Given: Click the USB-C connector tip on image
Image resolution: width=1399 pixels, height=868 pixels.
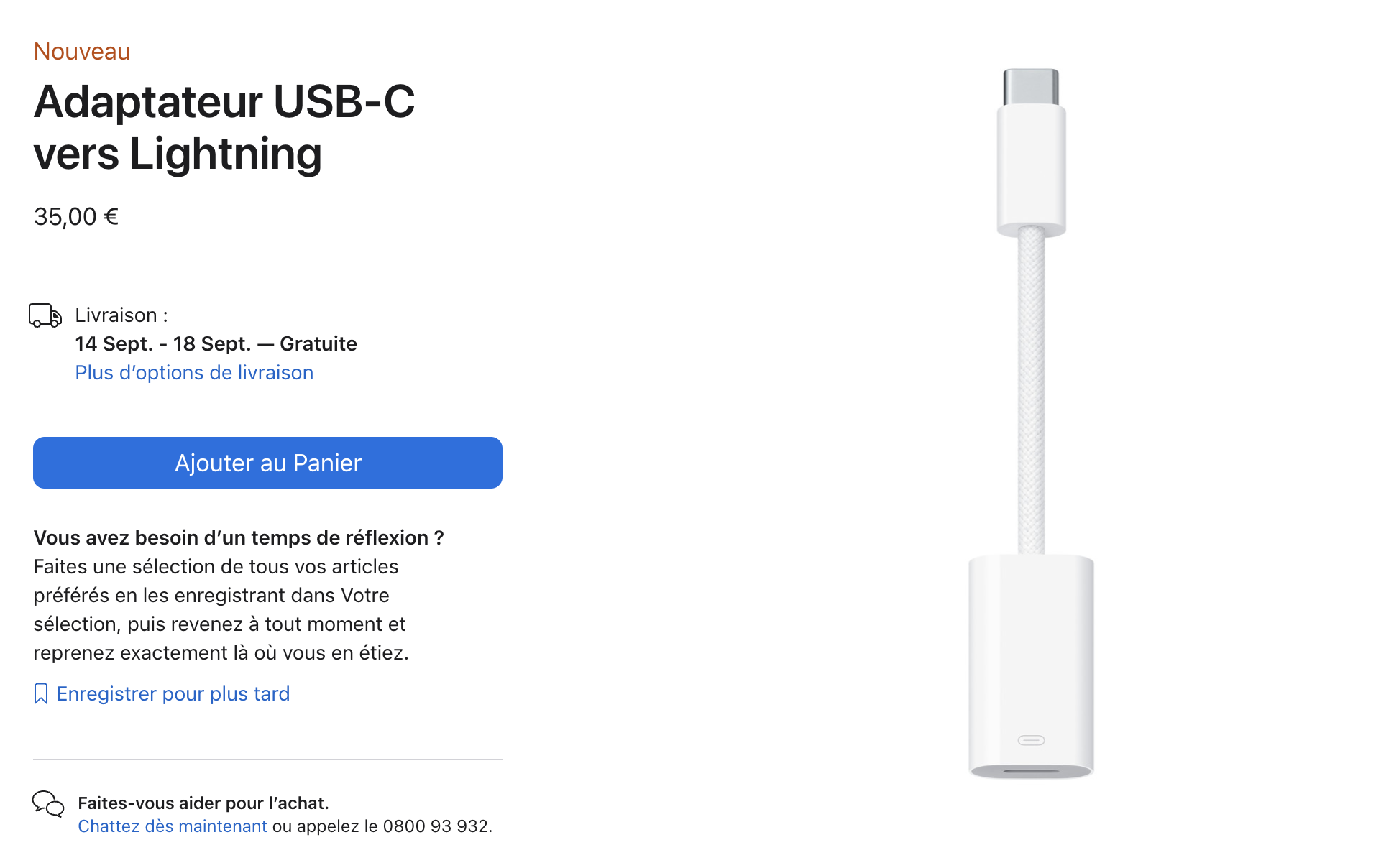Looking at the screenshot, I should click(x=1031, y=87).
